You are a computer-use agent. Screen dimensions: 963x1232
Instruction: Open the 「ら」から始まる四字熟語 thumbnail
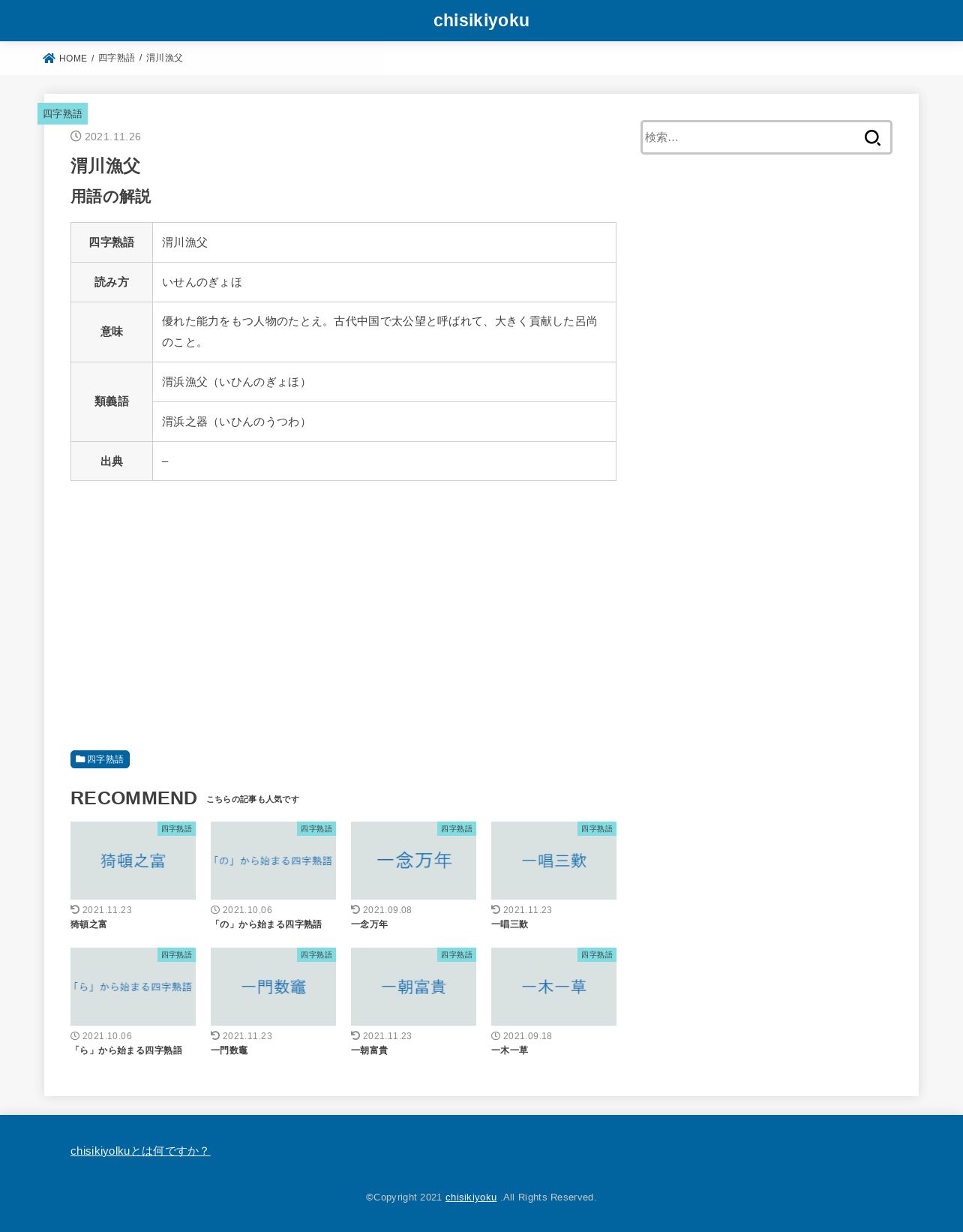[133, 987]
